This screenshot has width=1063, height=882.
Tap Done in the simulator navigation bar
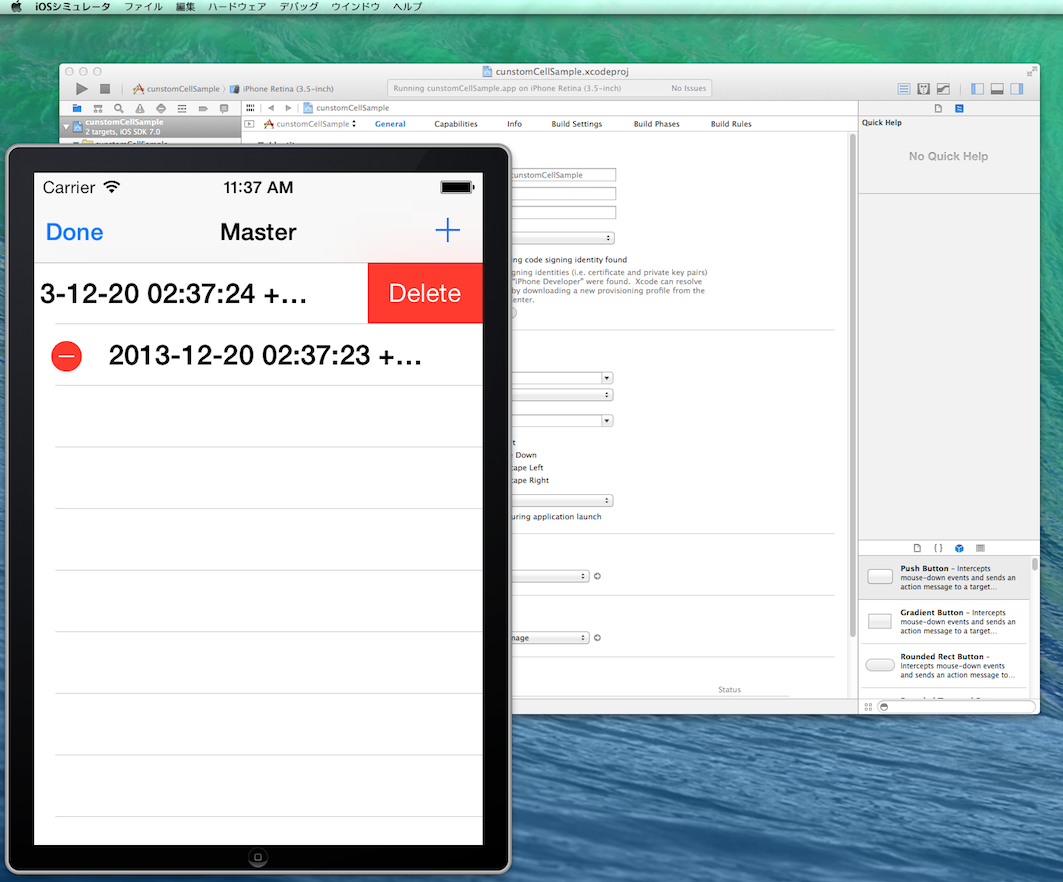click(75, 232)
